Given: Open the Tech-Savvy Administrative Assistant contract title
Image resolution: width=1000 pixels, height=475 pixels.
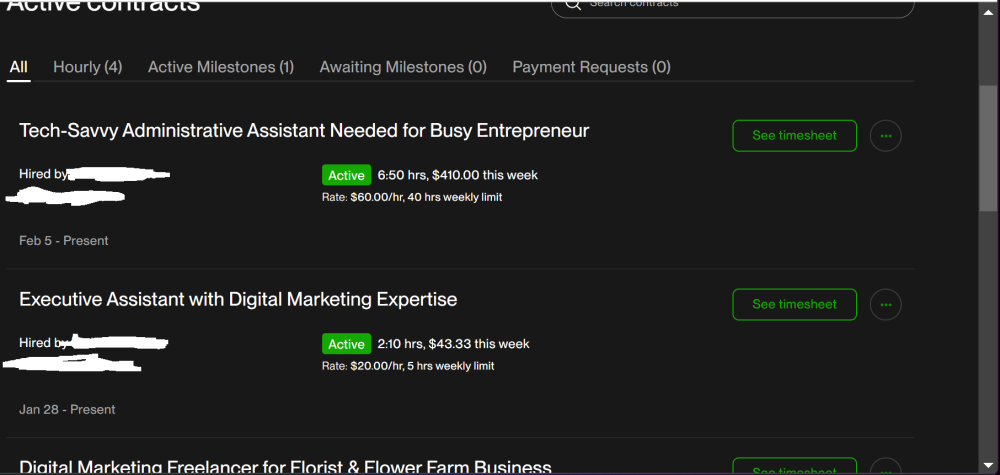Looking at the screenshot, I should pyautogui.click(x=304, y=131).
